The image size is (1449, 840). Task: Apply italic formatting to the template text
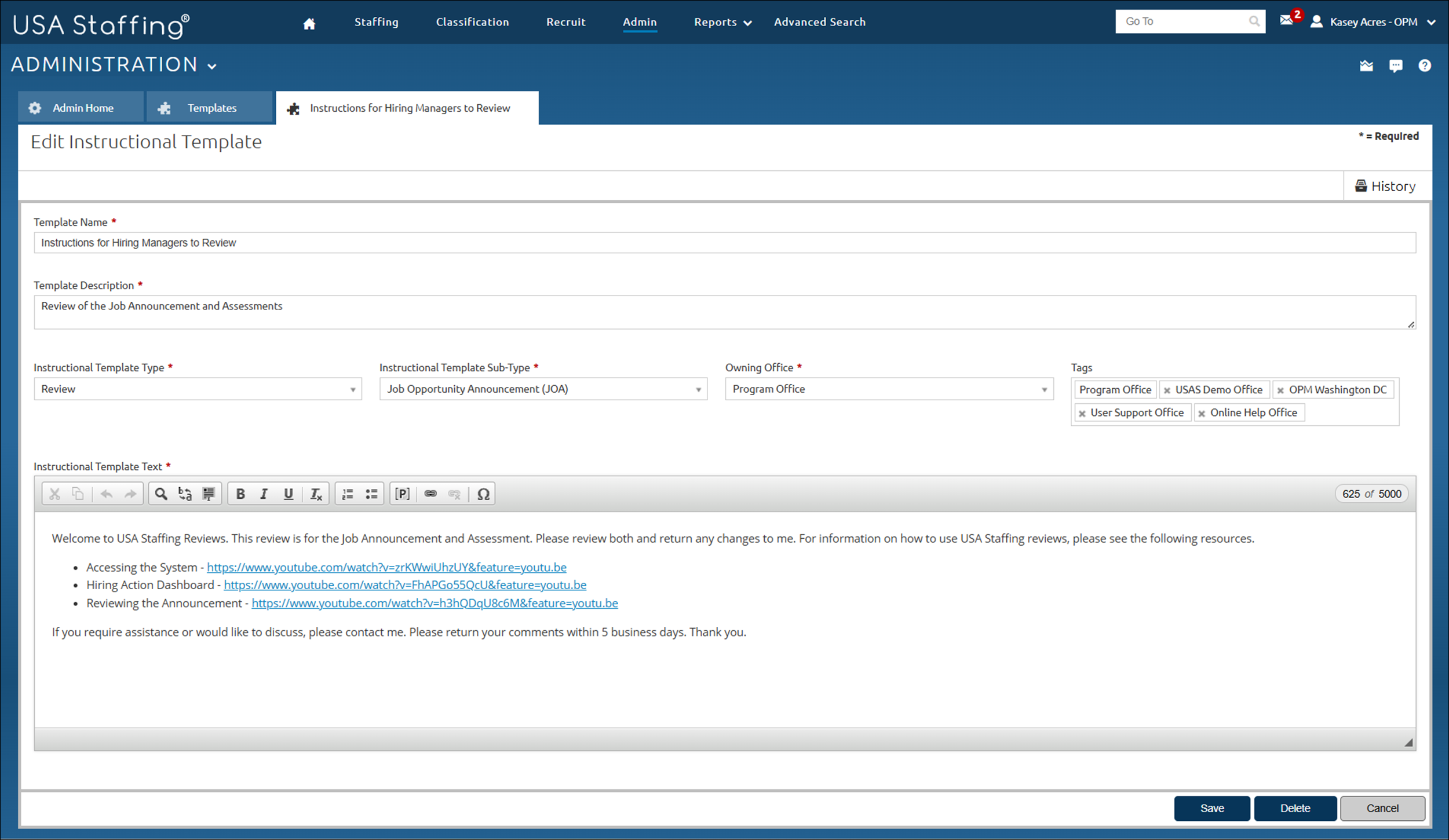pyautogui.click(x=264, y=493)
